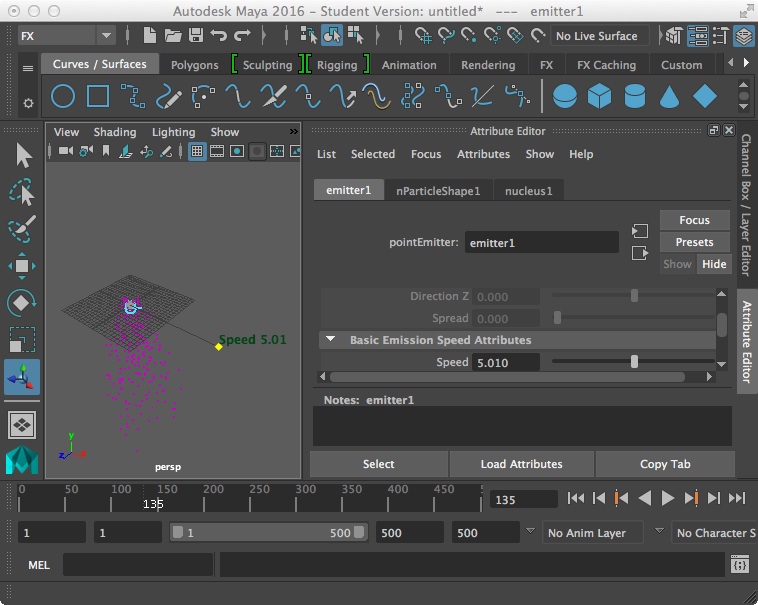Click the Script Editor icon
Viewport: 758px width, 605px height.
(x=740, y=564)
